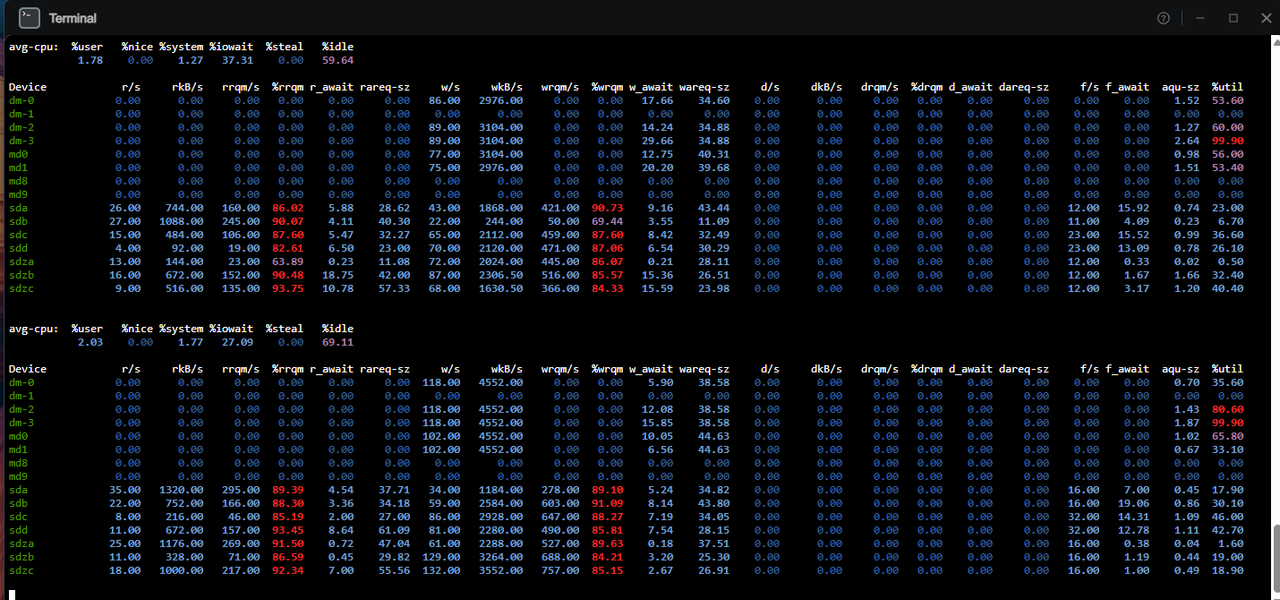Select the %idle value 69.11
Viewport: 1280px width, 600px height.
tap(337, 342)
